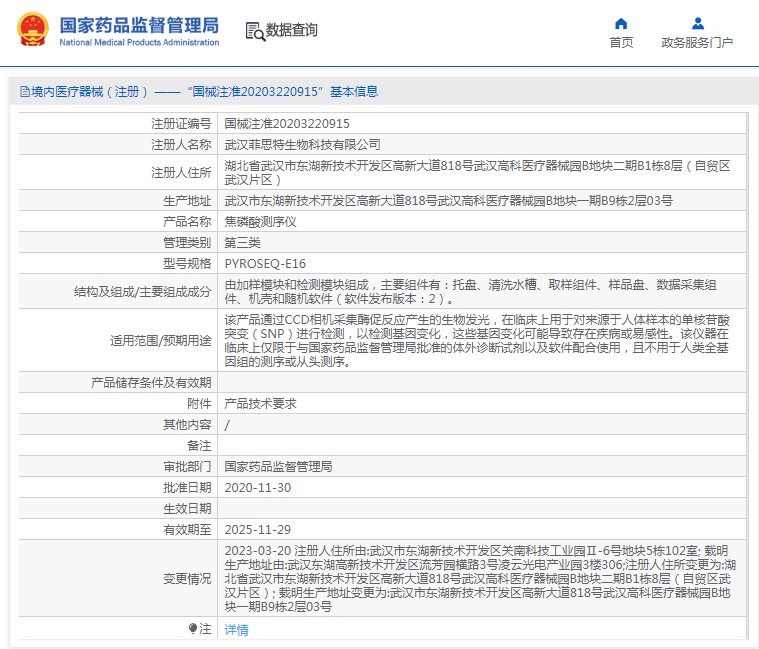Click the expiry date 2025-11-29
759x649 pixels.
pyautogui.click(x=258, y=529)
